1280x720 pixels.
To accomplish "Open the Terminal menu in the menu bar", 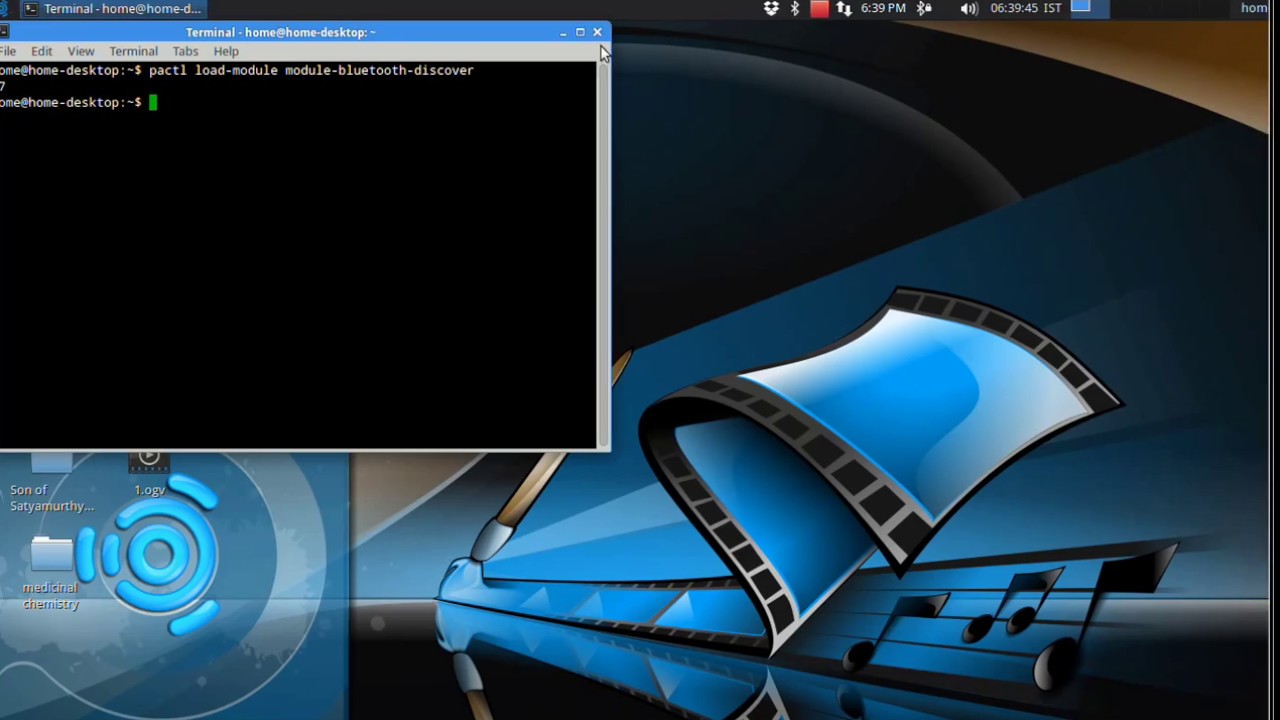I will [x=133, y=51].
